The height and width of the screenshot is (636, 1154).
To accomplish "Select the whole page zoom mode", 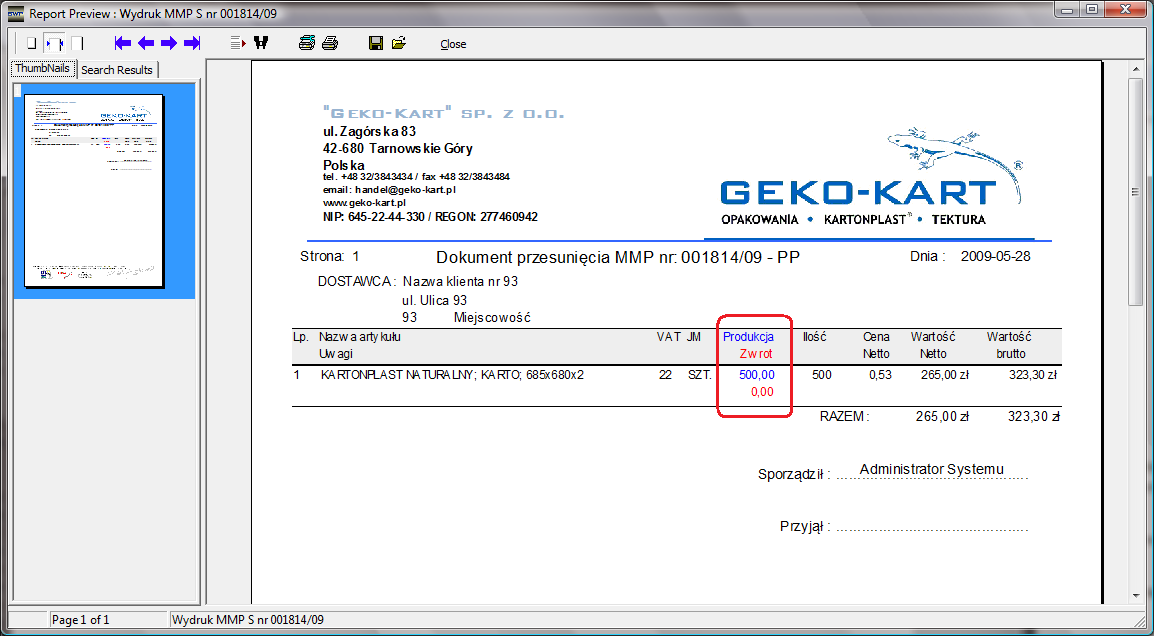I will pos(31,43).
